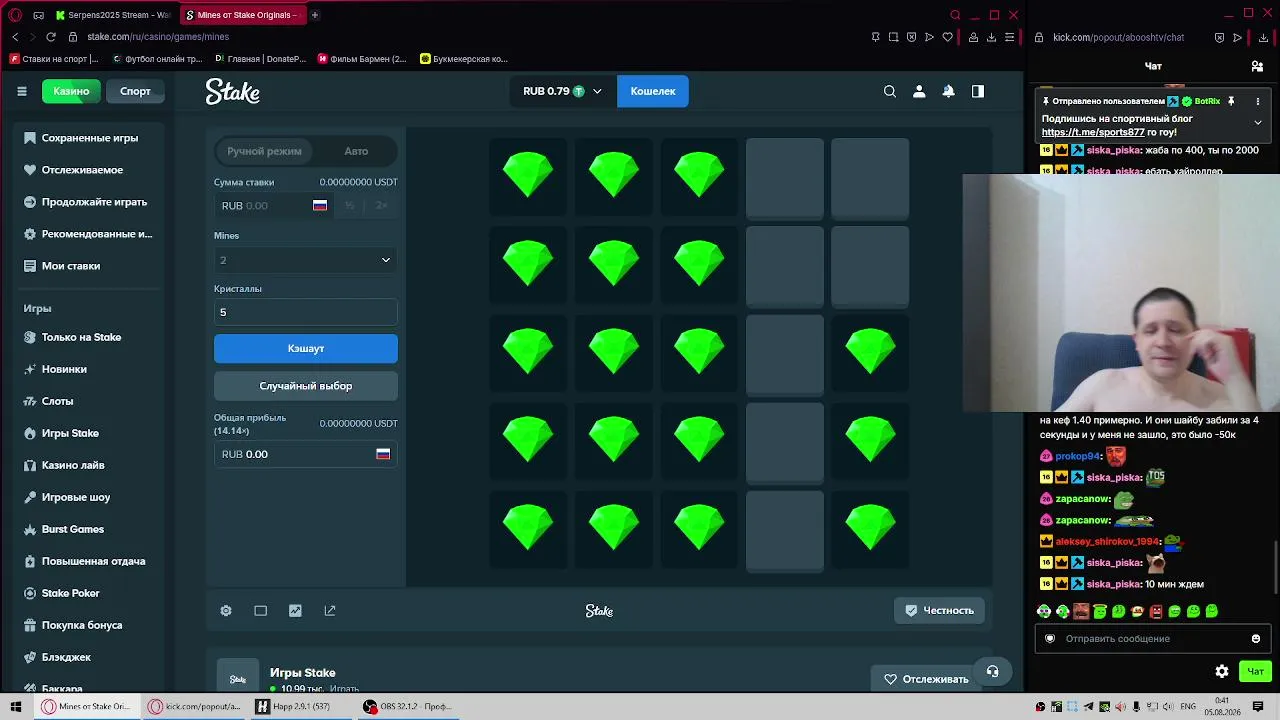This screenshot has width=1280, height=720.
Task: Click the chat message input field
Action: pyautogui.click(x=1152, y=639)
